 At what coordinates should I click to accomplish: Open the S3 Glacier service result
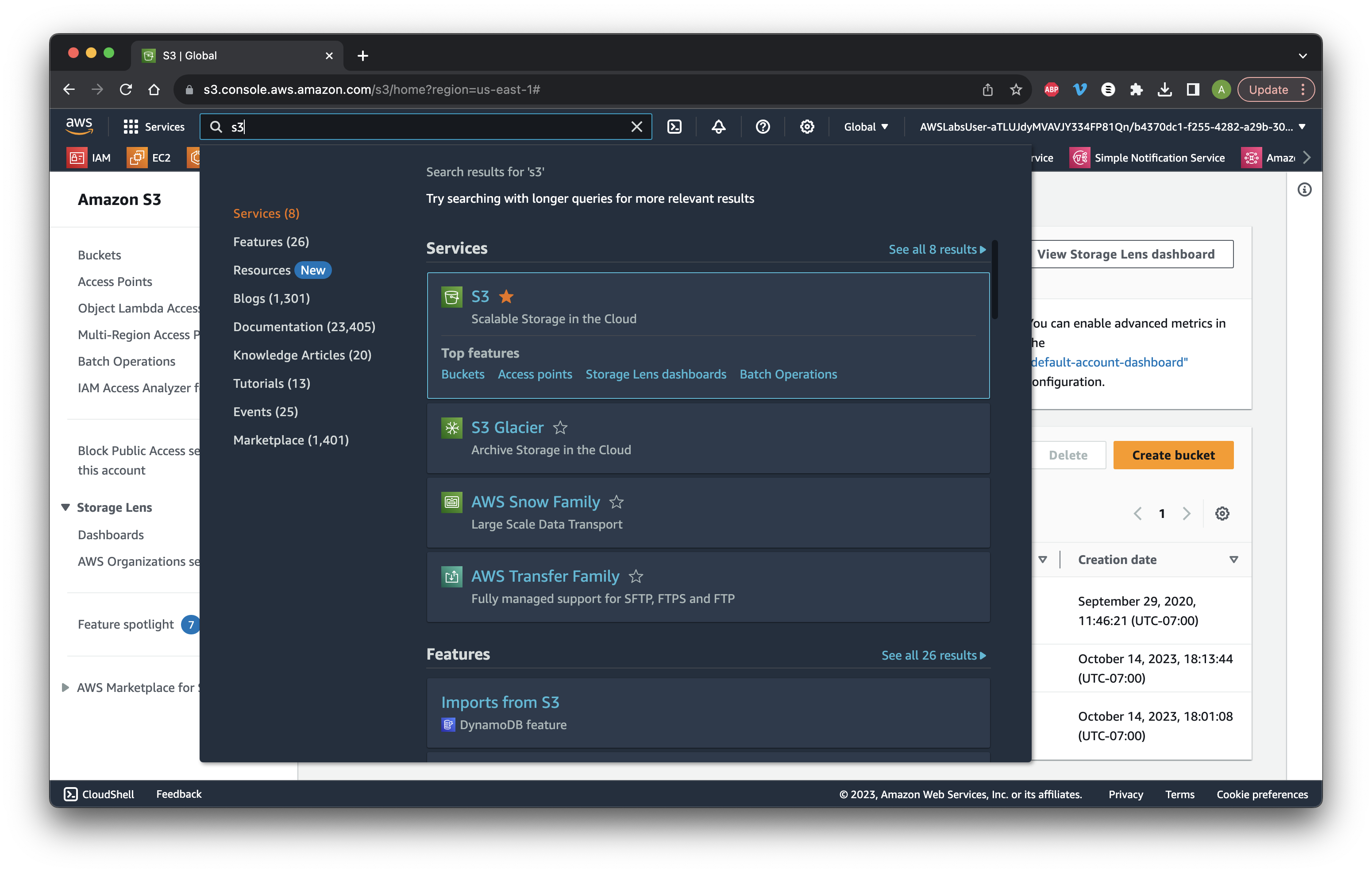[507, 427]
